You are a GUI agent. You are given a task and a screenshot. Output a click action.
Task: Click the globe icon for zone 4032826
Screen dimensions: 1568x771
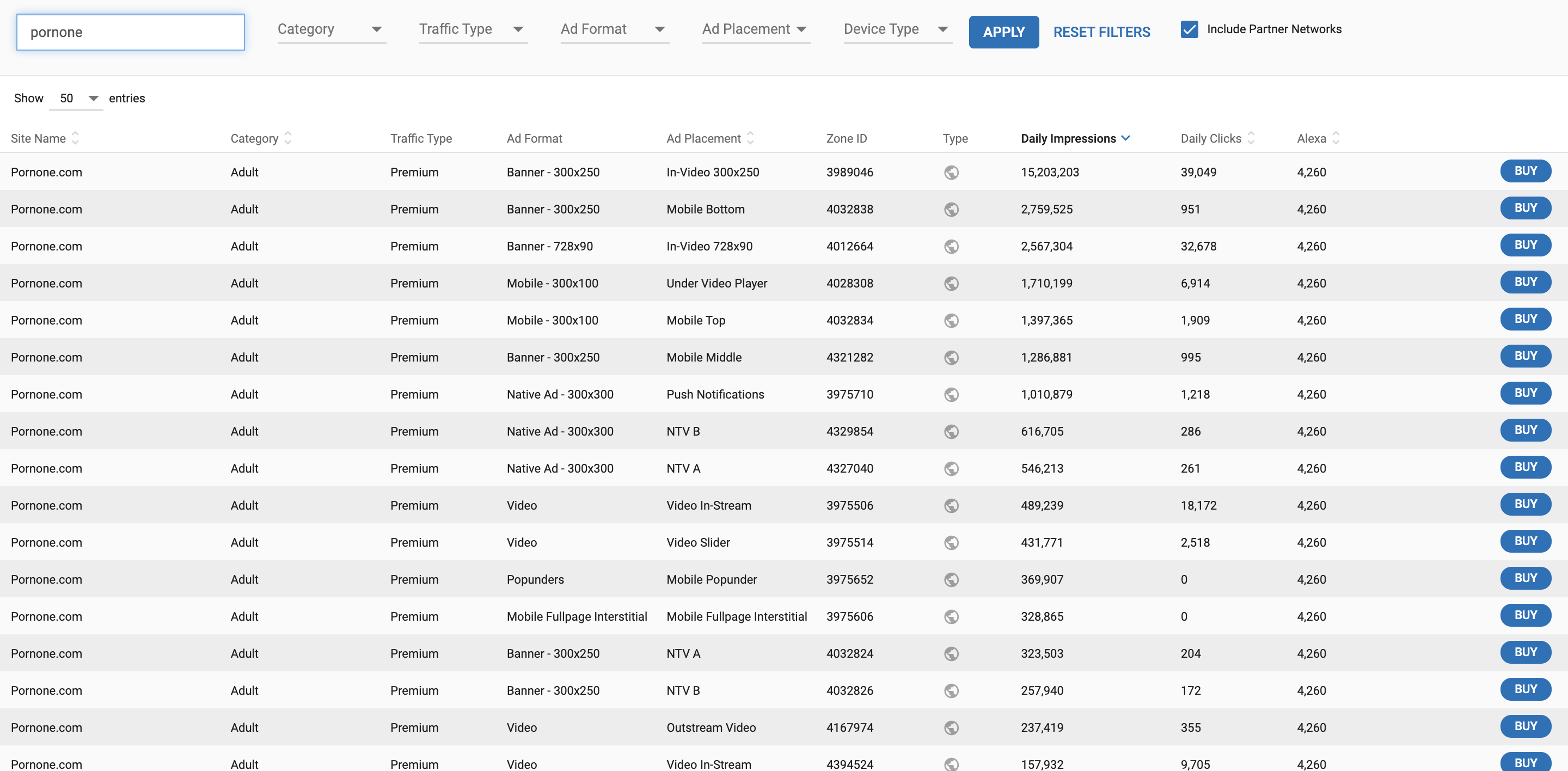coord(951,692)
